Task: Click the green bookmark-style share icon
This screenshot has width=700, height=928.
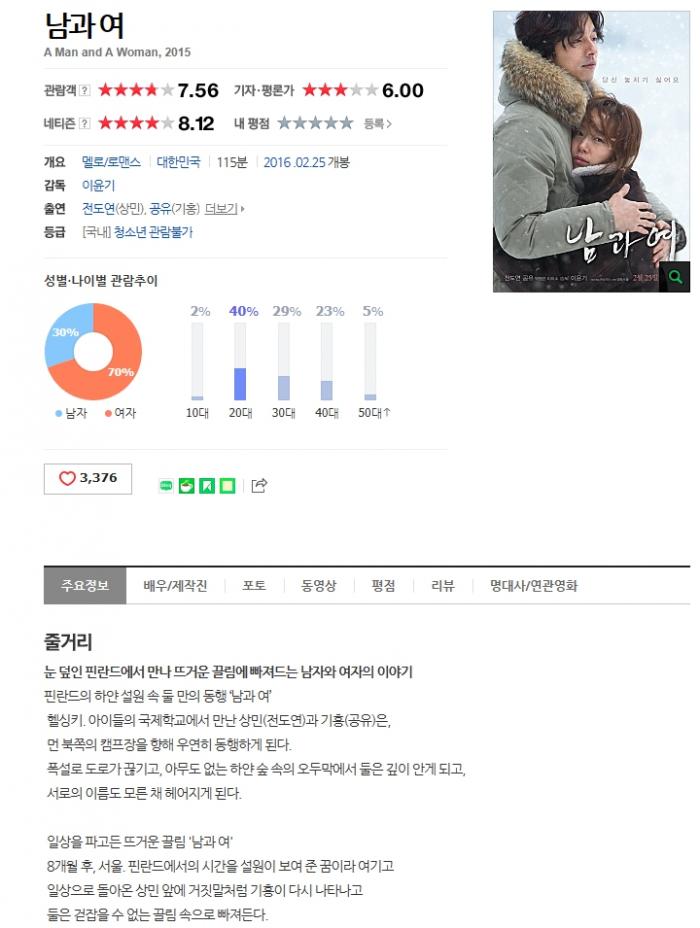Action: pyautogui.click(x=207, y=486)
